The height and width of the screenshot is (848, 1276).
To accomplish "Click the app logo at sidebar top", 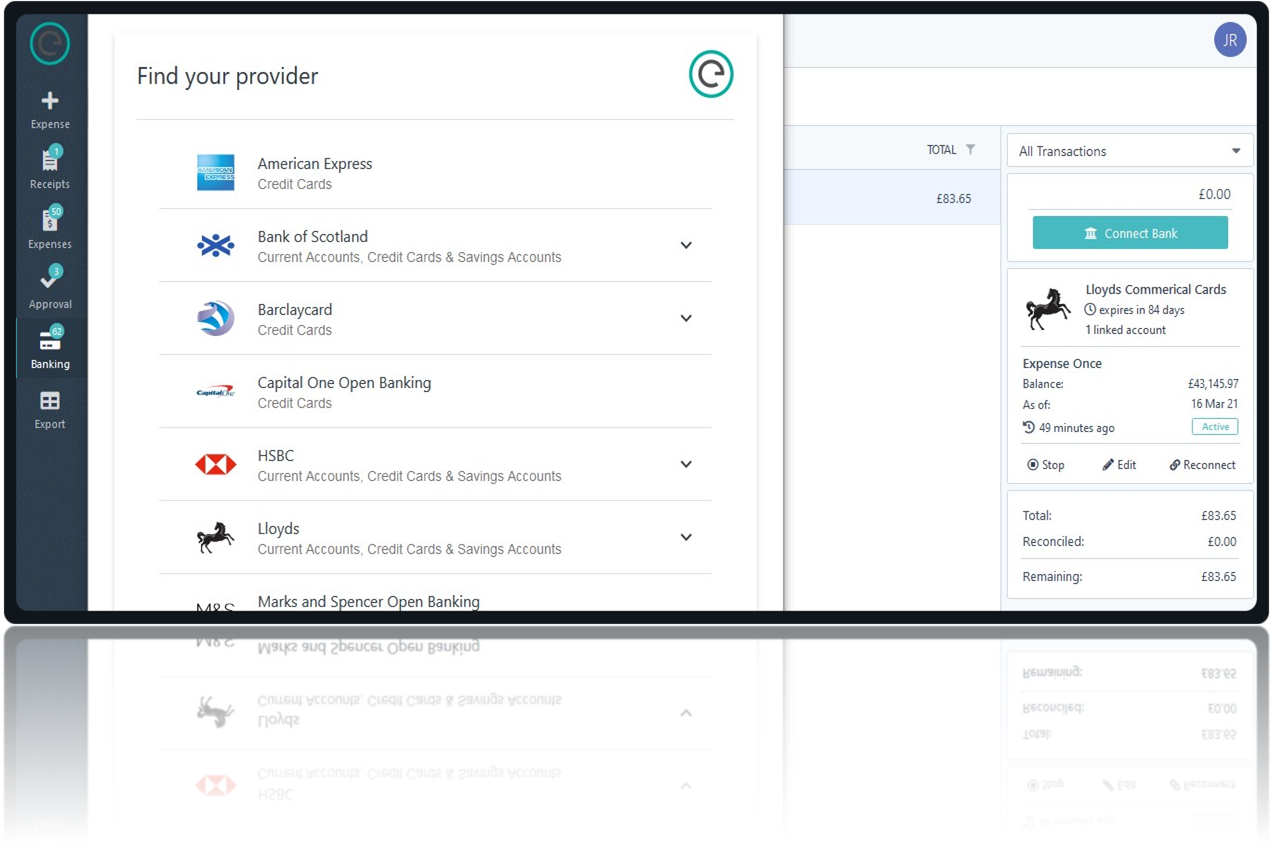I will (49, 44).
